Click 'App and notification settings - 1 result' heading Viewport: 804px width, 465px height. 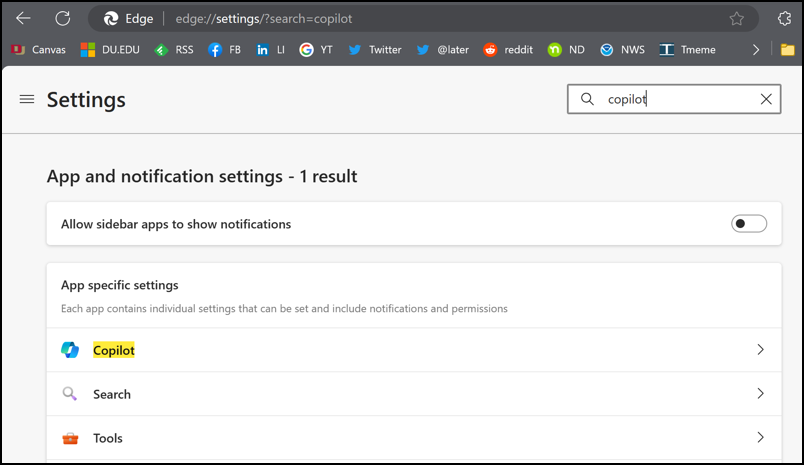pos(202,176)
